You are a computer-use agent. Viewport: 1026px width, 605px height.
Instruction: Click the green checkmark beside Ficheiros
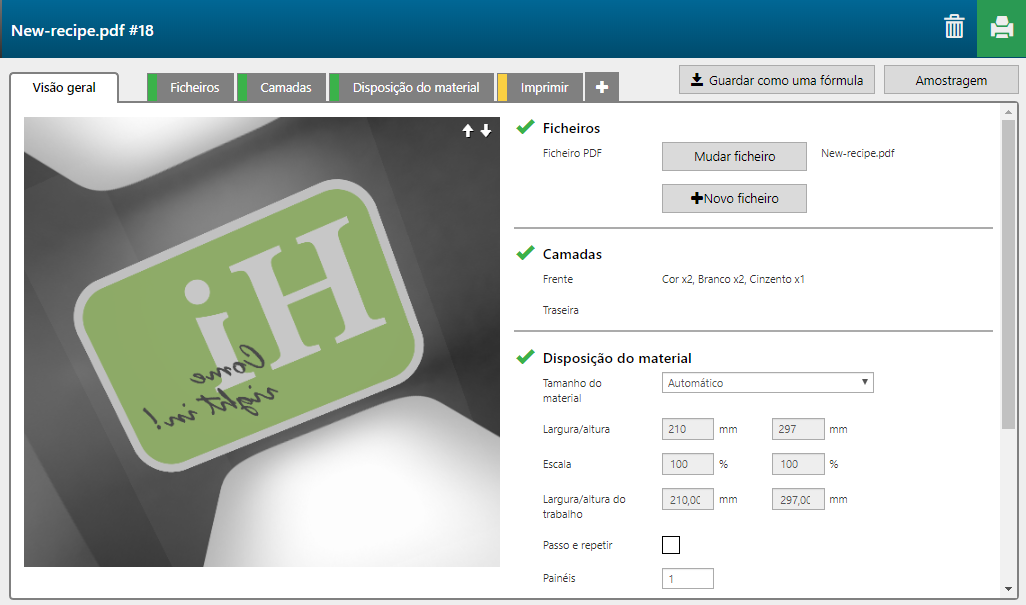click(x=525, y=127)
